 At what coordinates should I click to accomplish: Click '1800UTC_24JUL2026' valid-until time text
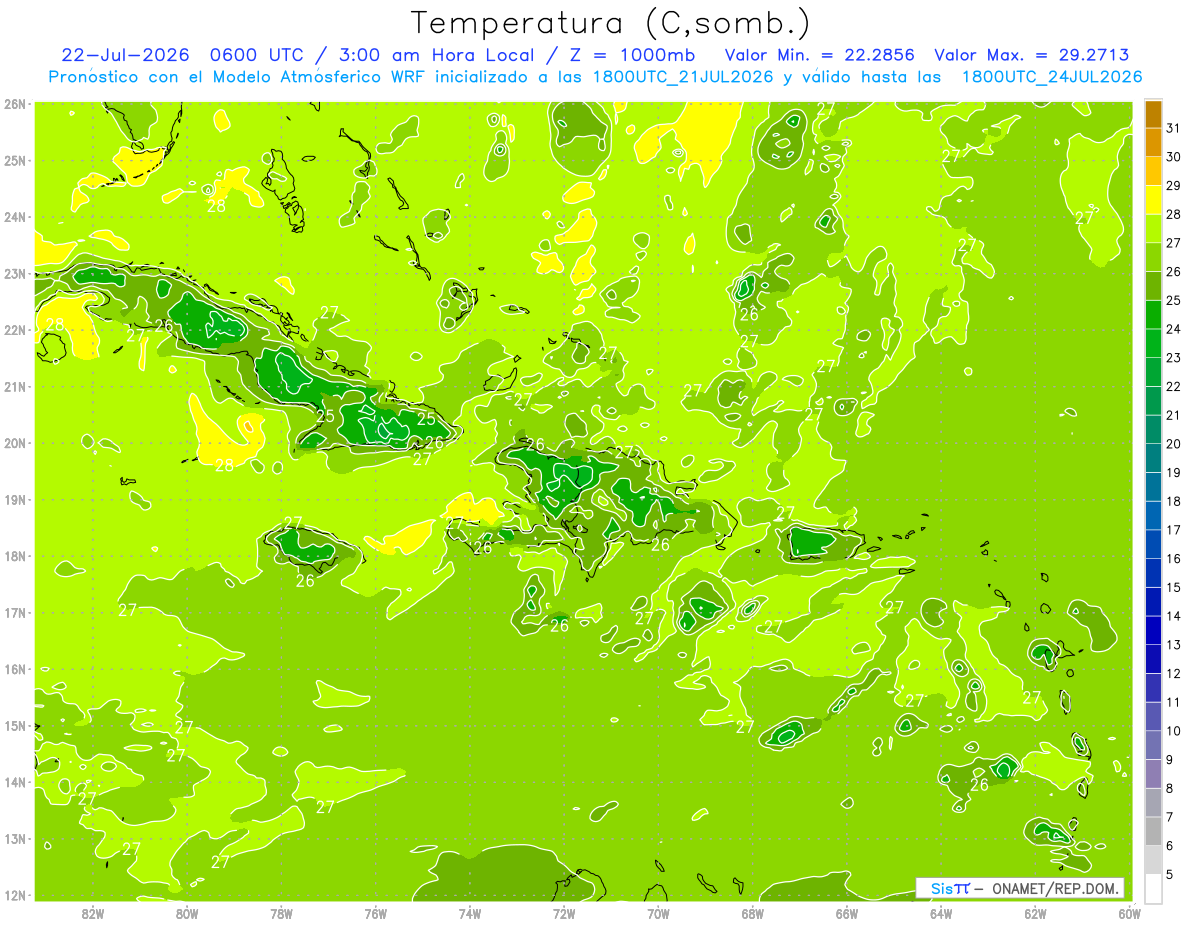(x=1052, y=77)
